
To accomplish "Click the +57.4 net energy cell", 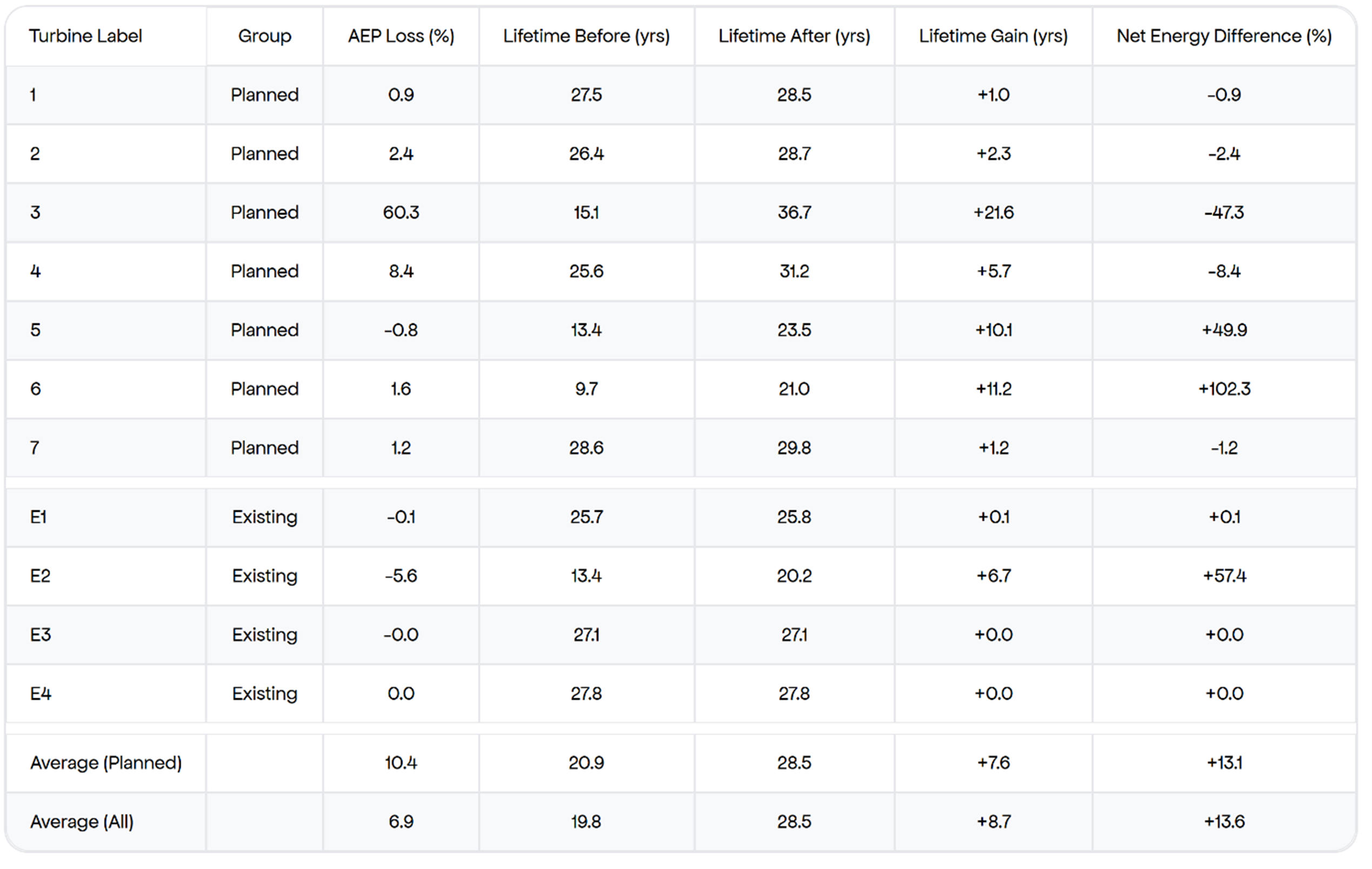I will tap(1224, 576).
